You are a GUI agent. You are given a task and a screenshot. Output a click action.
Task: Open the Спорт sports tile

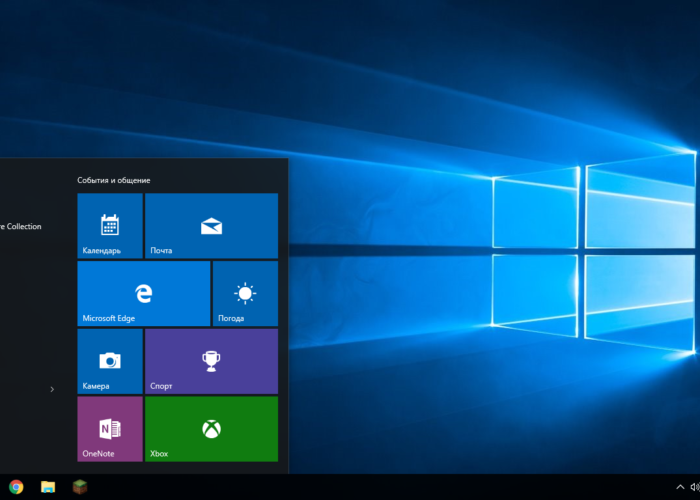point(211,361)
